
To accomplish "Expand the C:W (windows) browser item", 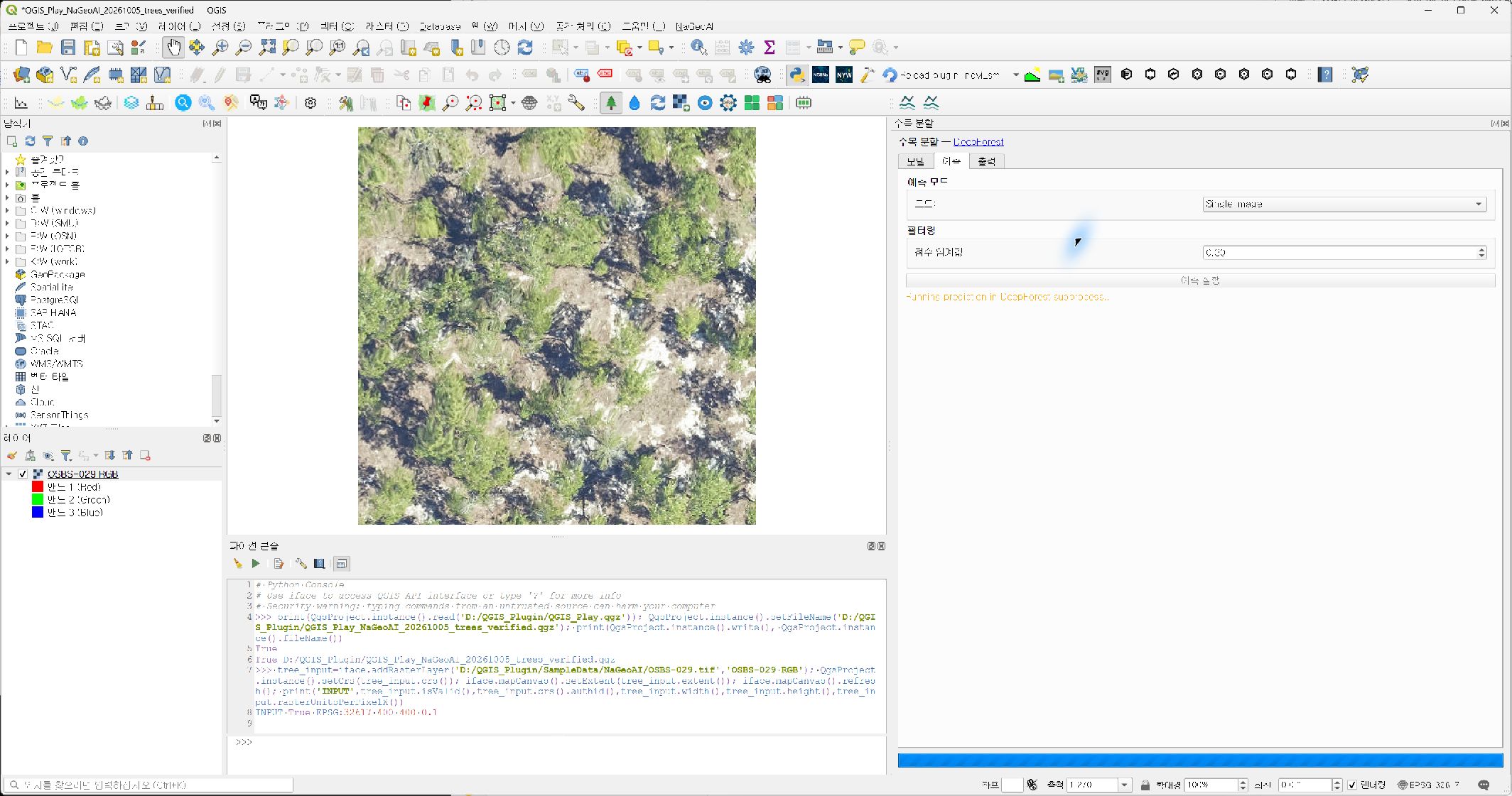I will point(7,210).
